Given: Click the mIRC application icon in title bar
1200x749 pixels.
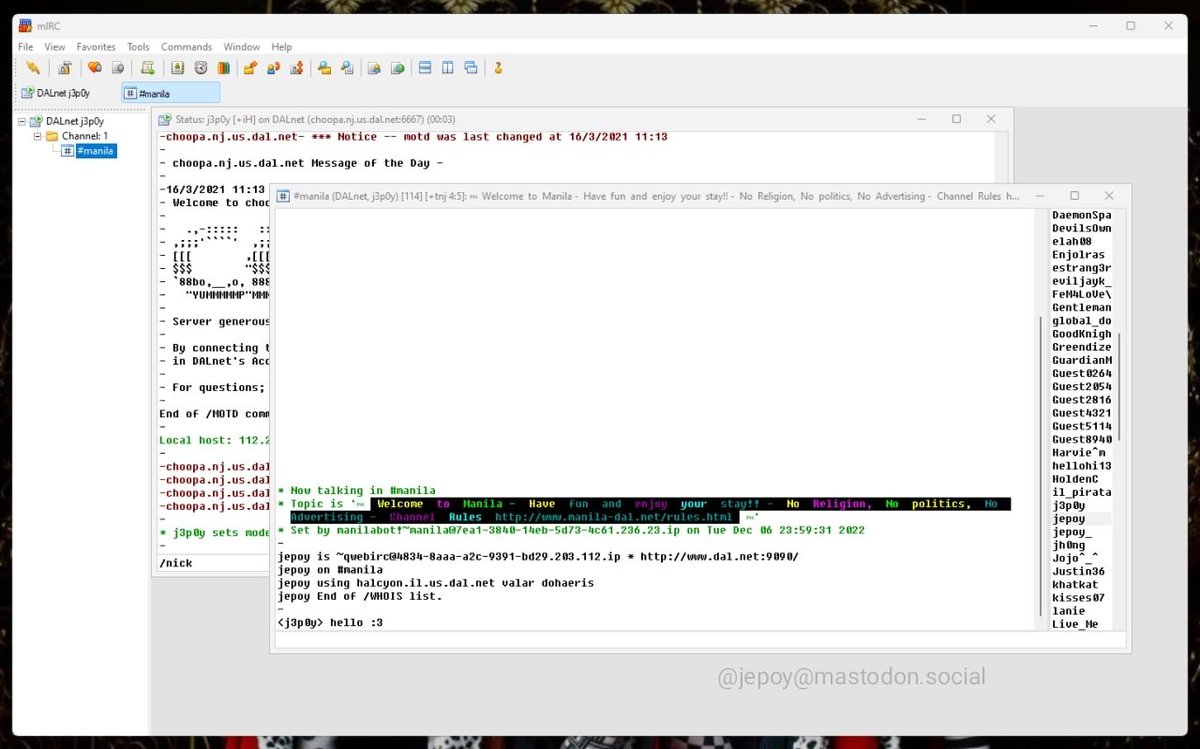Looking at the screenshot, I should pyautogui.click(x=25, y=25).
